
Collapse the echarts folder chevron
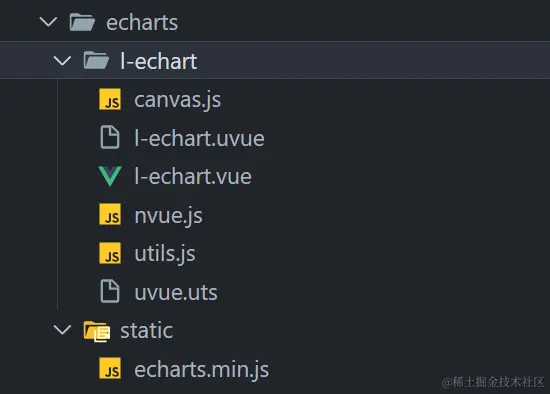[48, 22]
